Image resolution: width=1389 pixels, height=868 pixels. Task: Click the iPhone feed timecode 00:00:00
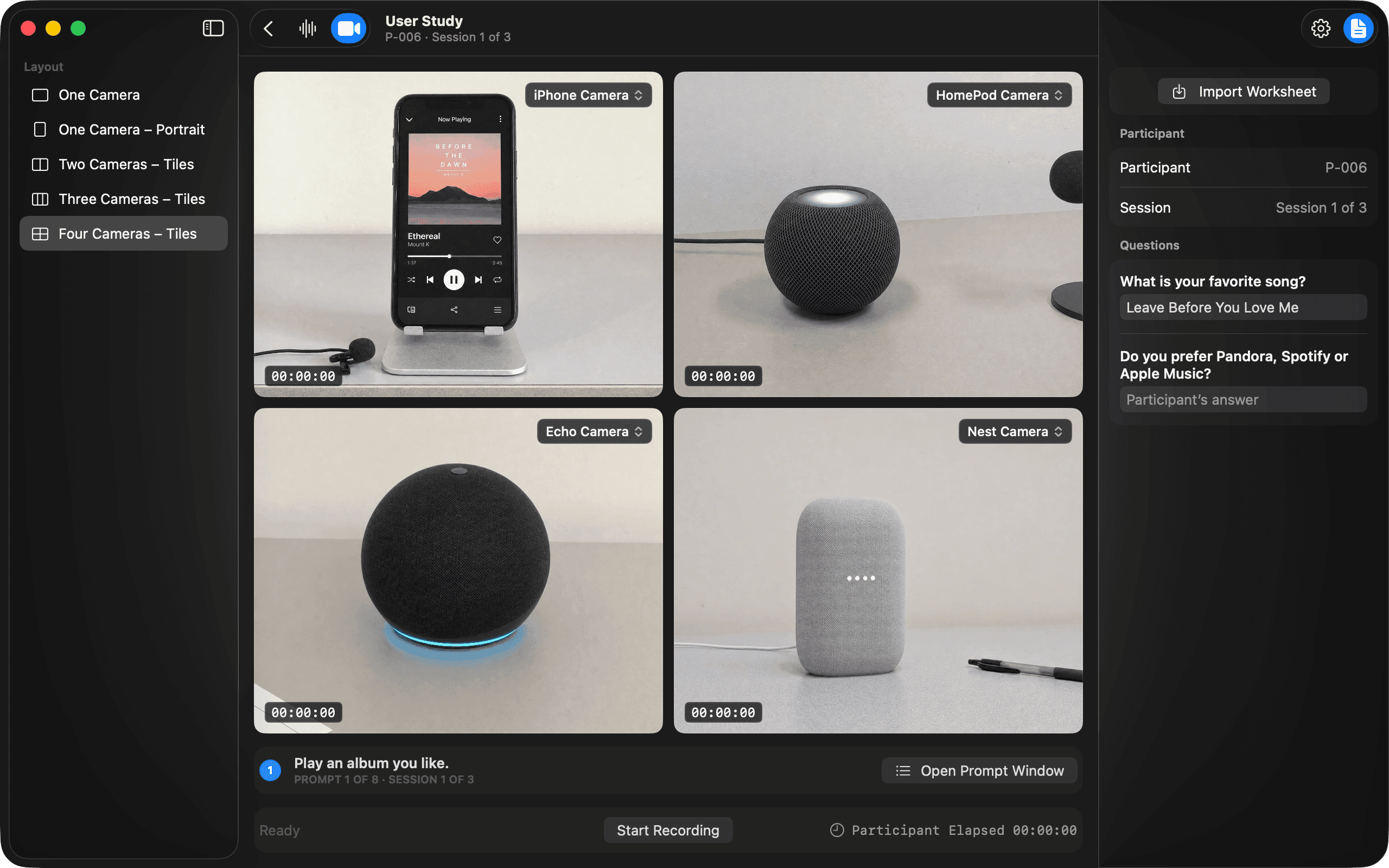pyautogui.click(x=303, y=376)
